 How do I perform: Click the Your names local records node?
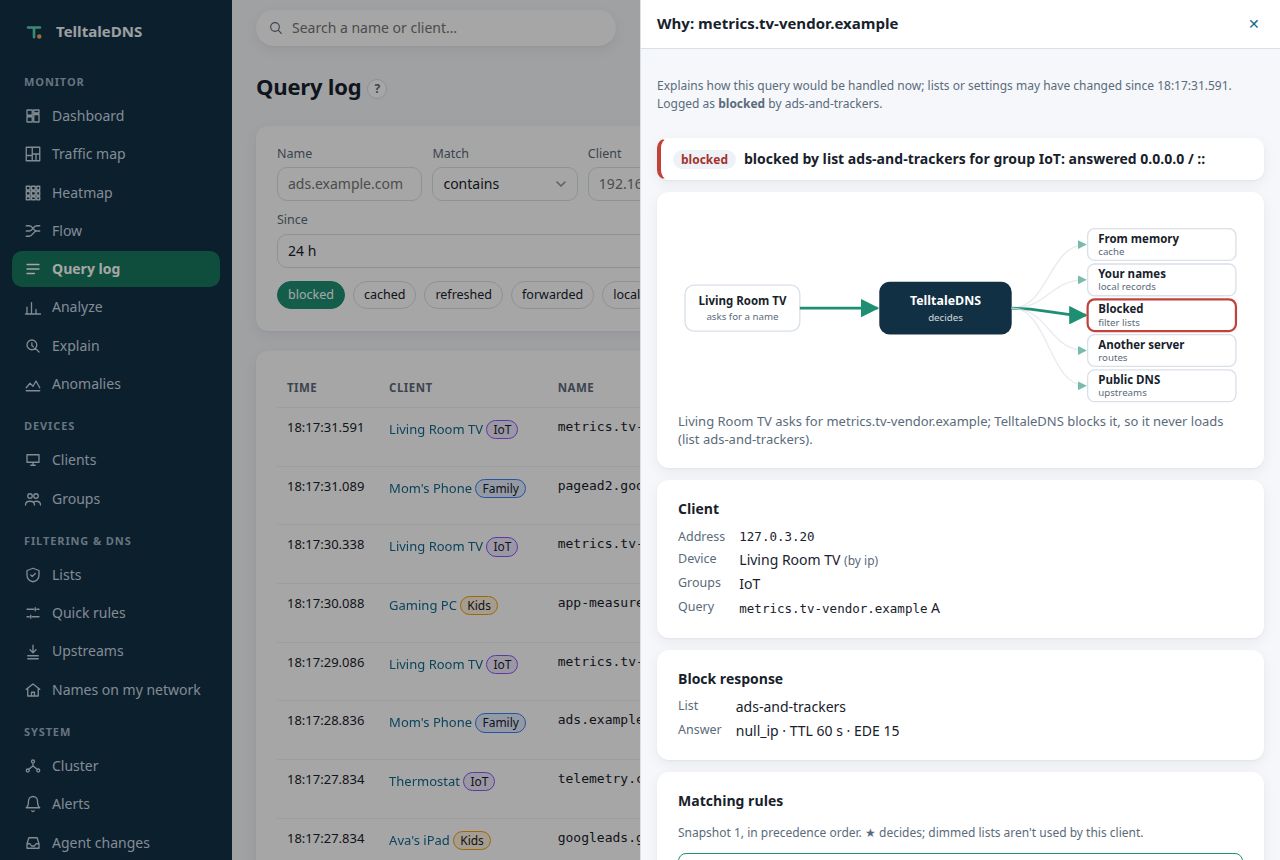click(x=1162, y=280)
